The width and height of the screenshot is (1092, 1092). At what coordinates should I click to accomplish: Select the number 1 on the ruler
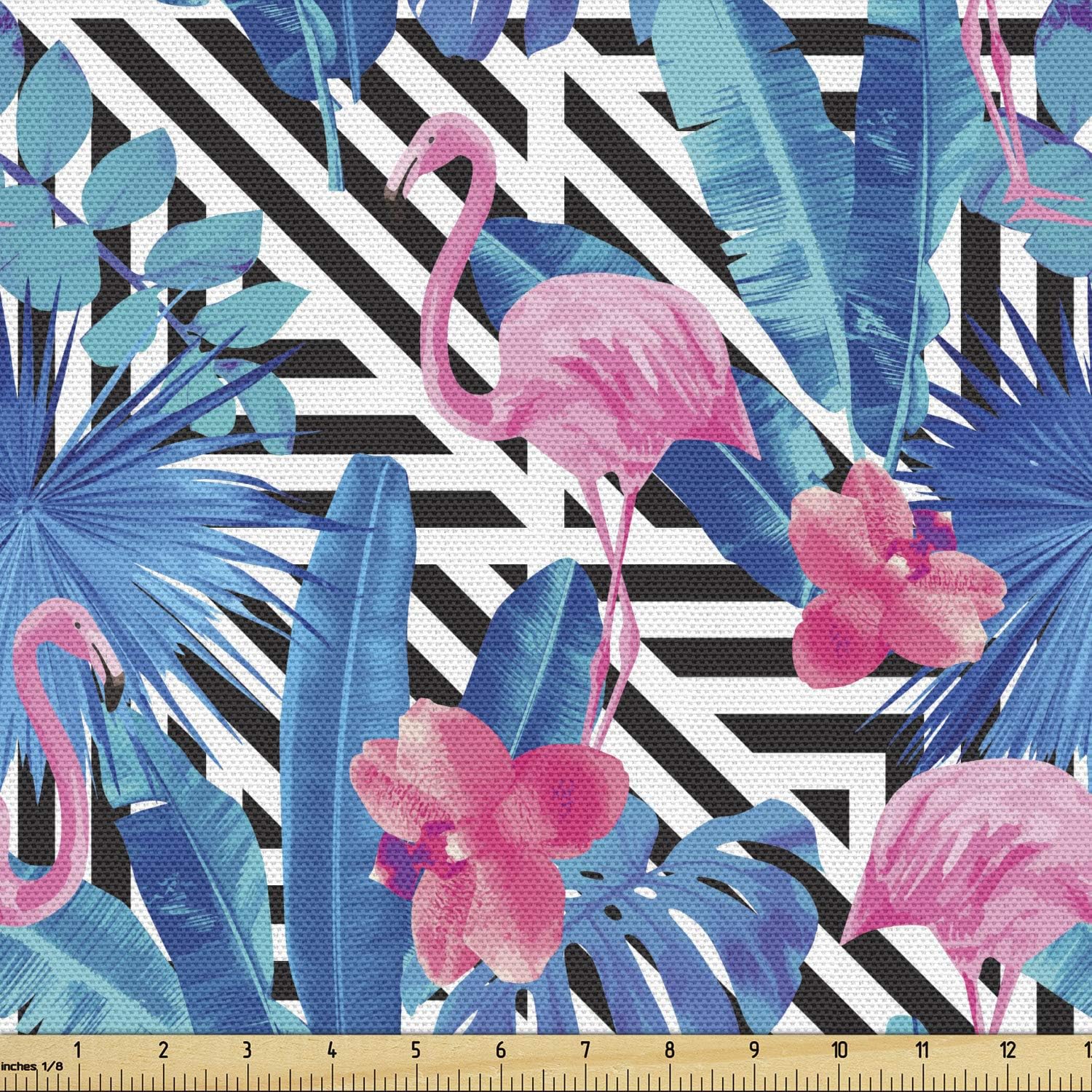coord(78,1050)
